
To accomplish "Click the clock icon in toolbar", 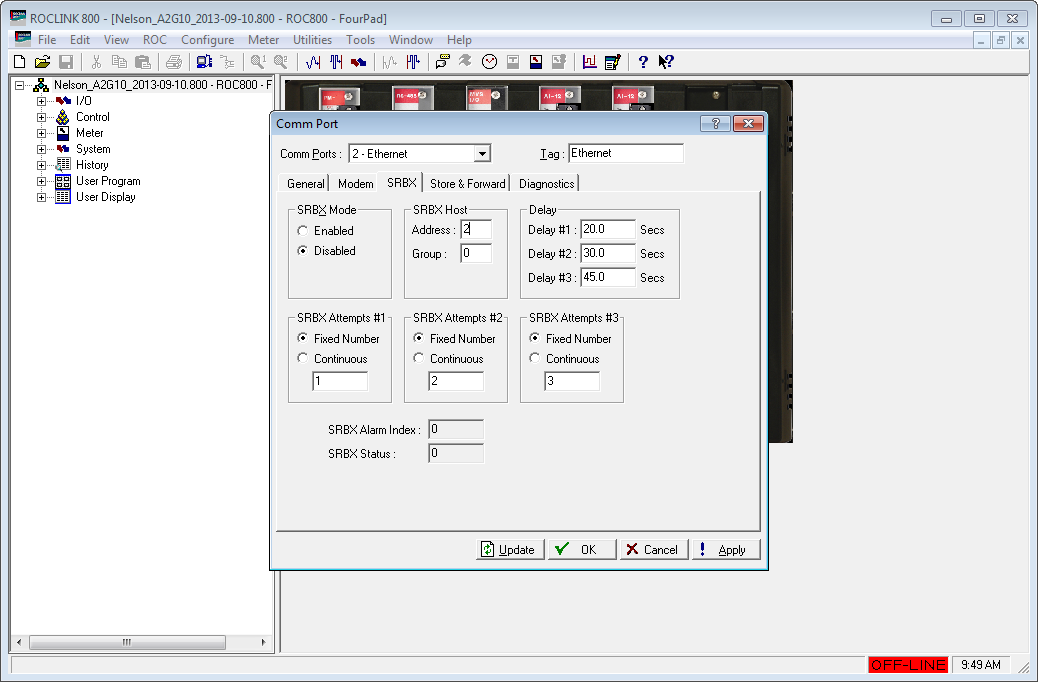I will pyautogui.click(x=489, y=62).
